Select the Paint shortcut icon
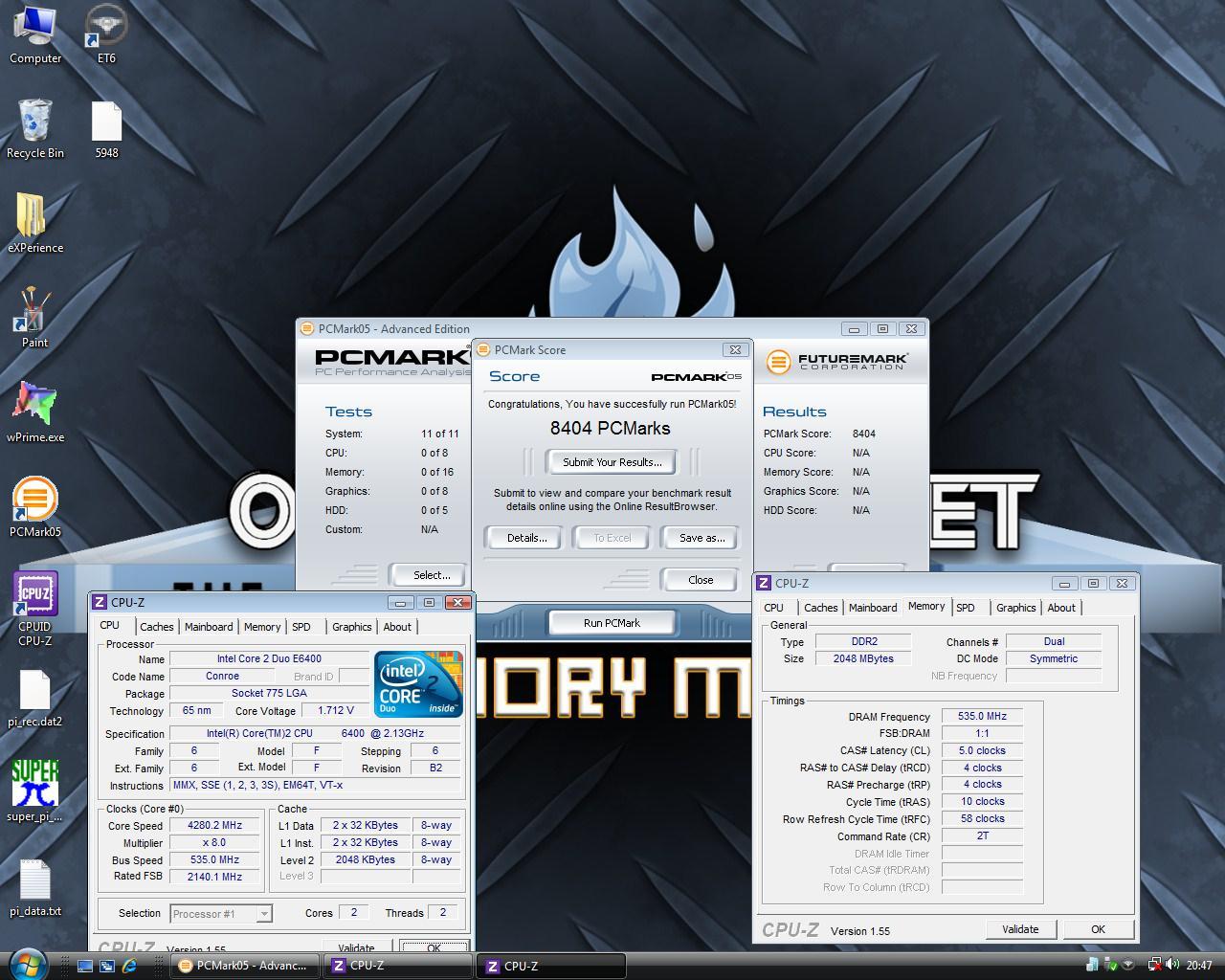Screen dimensions: 1225x980 34,319
